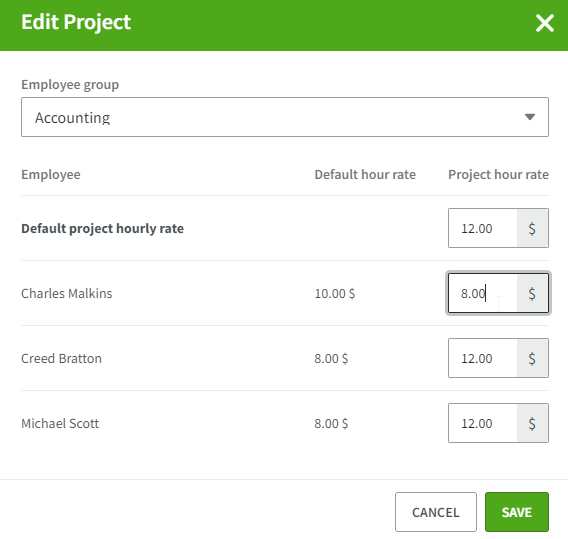Close the Edit Project dialog
568x539 pixels.
pyautogui.click(x=544, y=23)
